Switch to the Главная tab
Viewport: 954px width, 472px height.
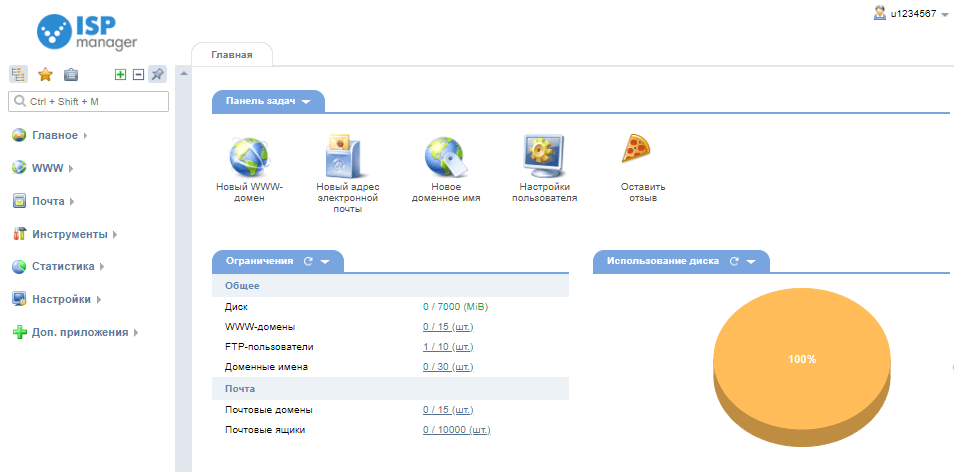point(232,55)
